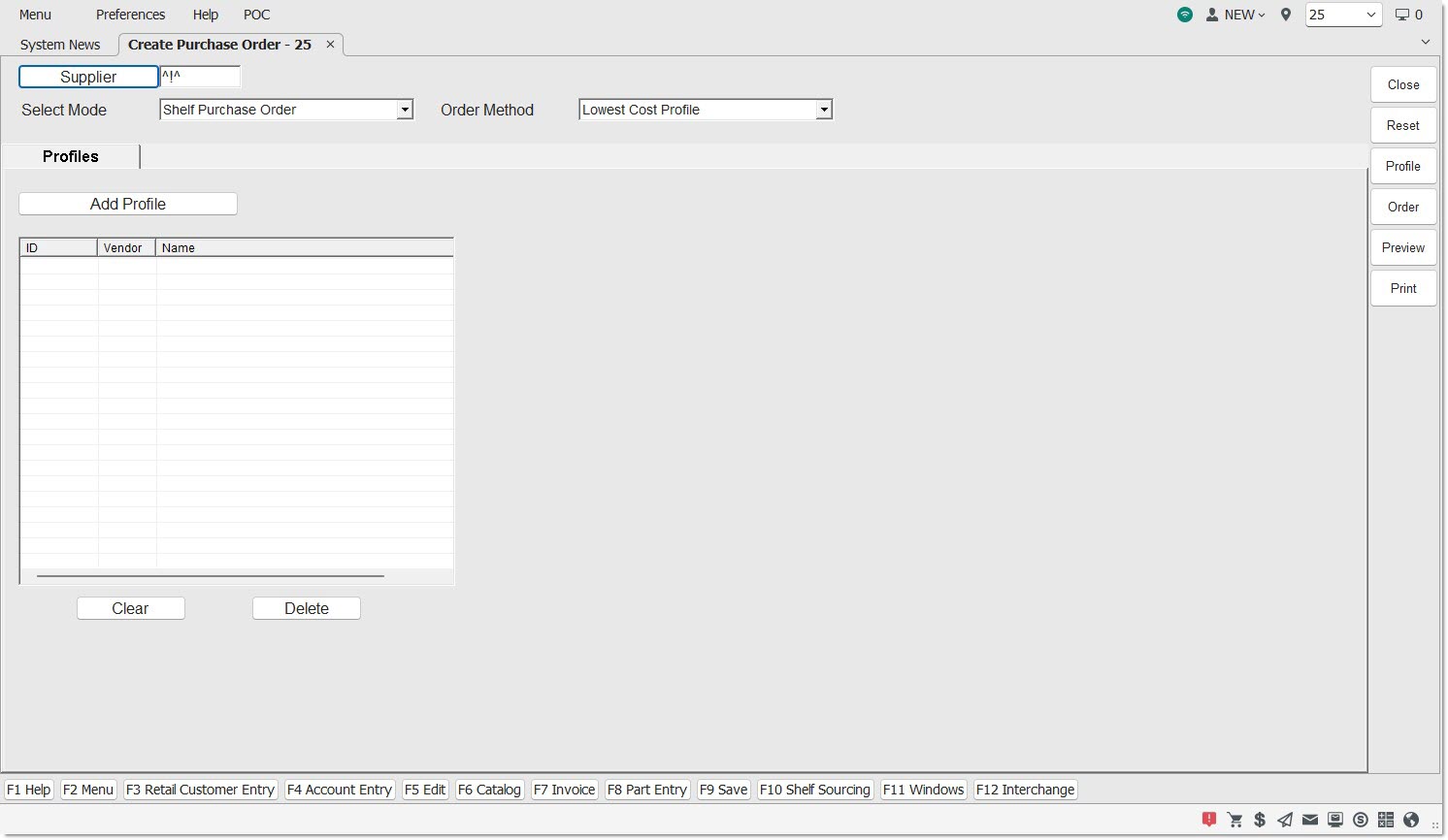Click the Supplier code input field
1448x840 pixels.
[x=200, y=77]
